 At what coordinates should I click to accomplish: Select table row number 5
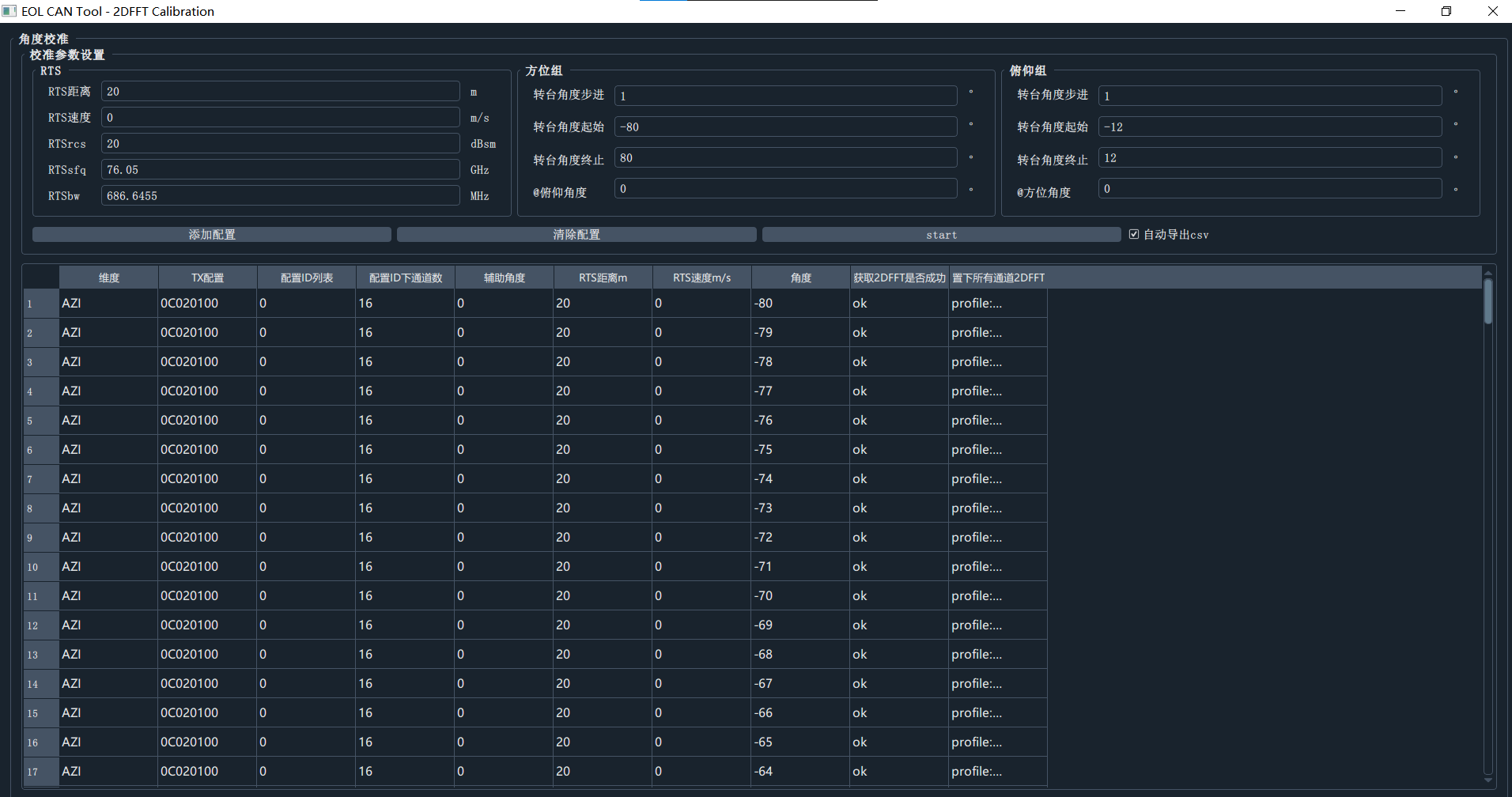pyautogui.click(x=32, y=421)
